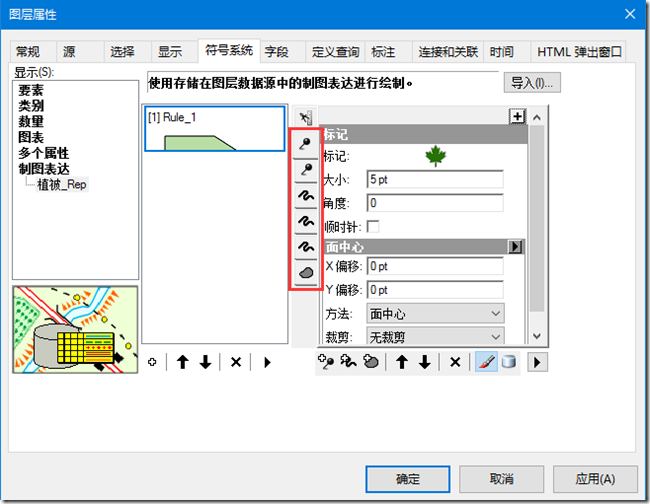Image resolution: width=650 pixels, height=504 pixels.
Task: Select the second marker layer pin icon
Action: (306, 170)
